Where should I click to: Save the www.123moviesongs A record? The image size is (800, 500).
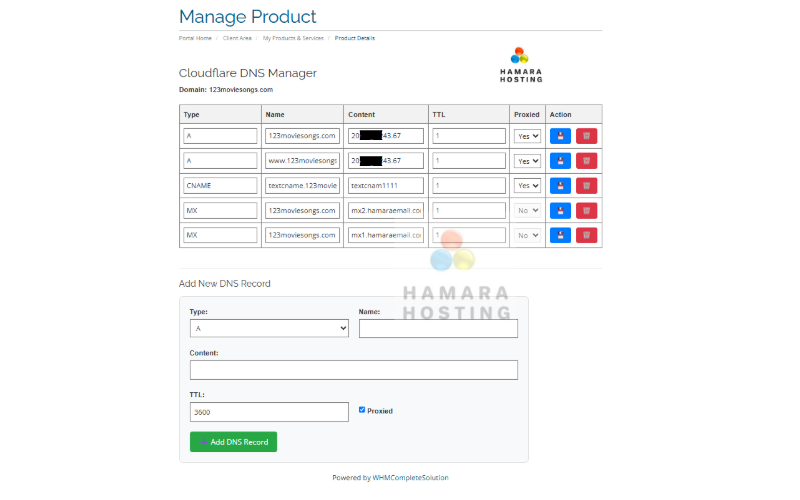coord(560,161)
